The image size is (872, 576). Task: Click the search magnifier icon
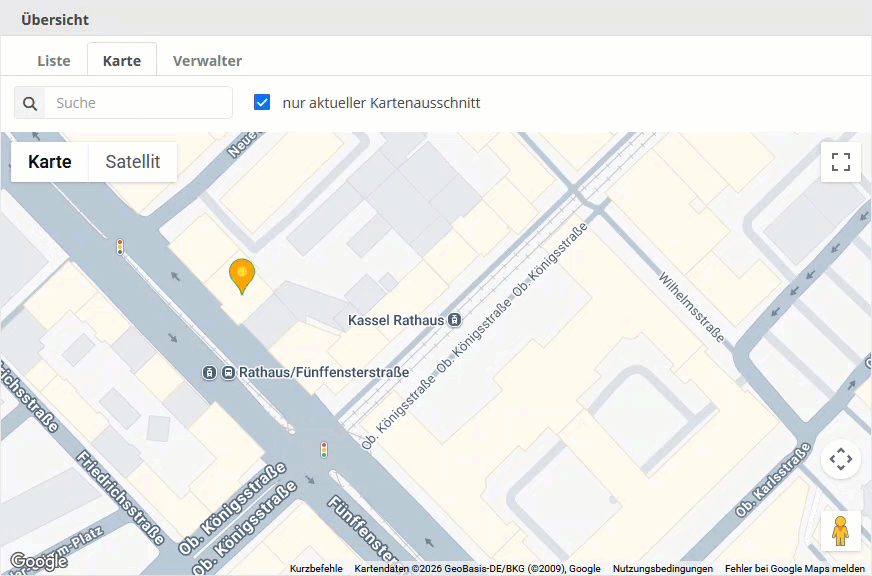pos(30,103)
